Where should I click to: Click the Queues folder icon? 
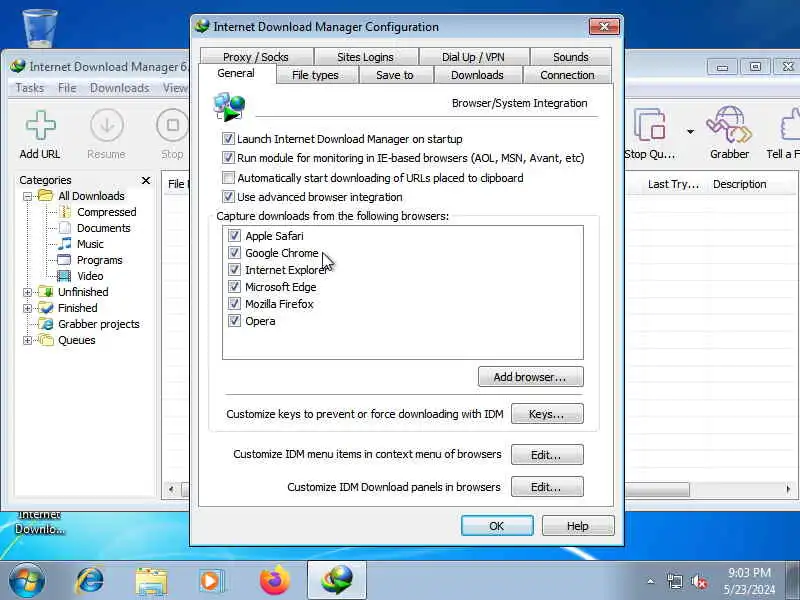pos(46,340)
